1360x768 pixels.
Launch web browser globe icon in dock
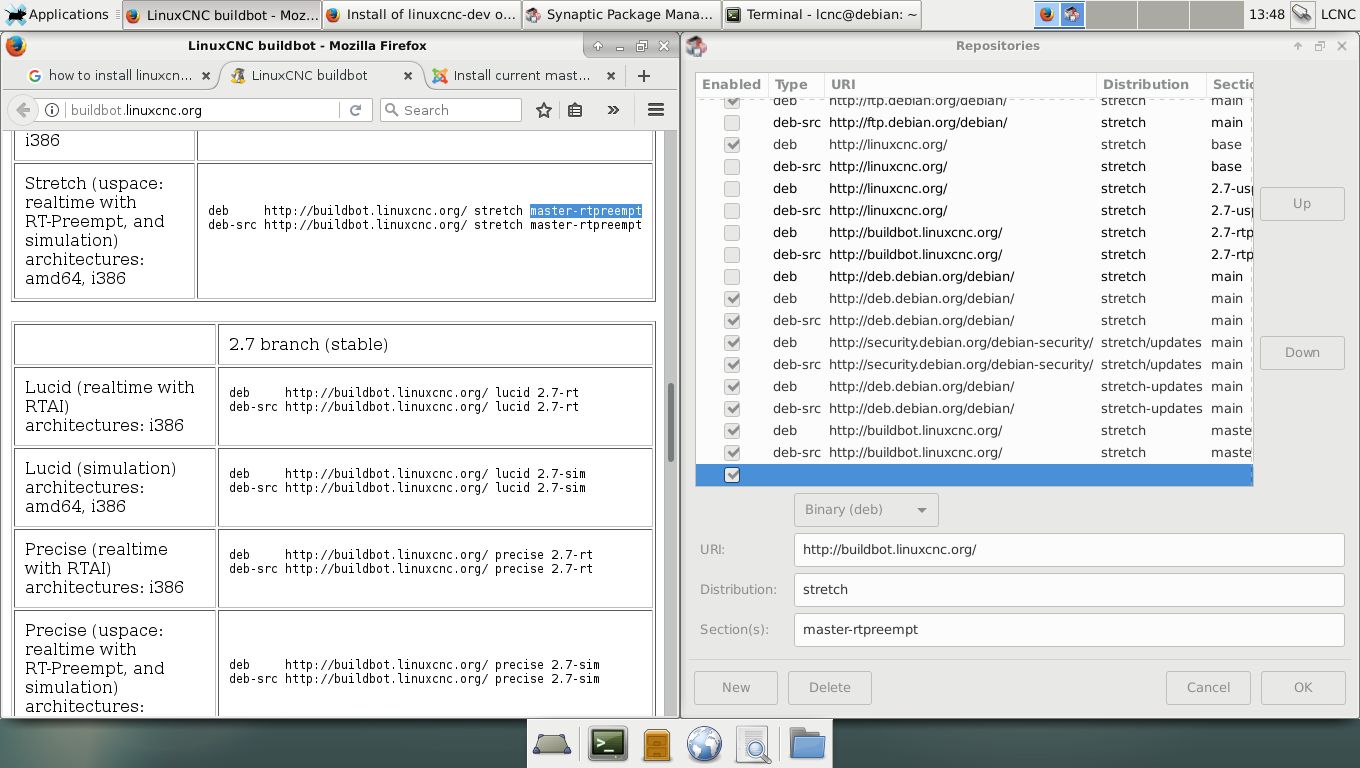(x=705, y=744)
